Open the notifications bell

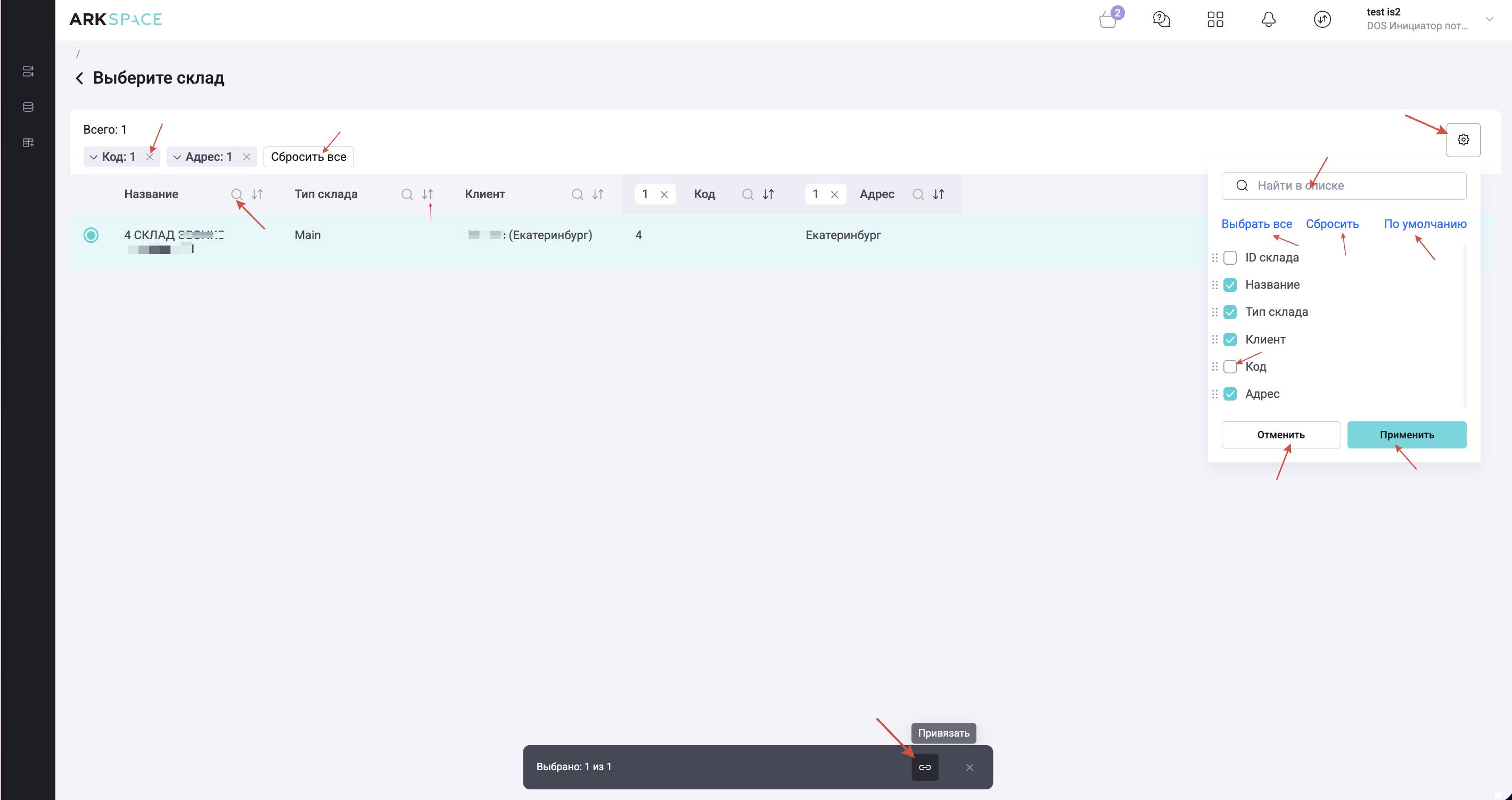pos(1268,19)
